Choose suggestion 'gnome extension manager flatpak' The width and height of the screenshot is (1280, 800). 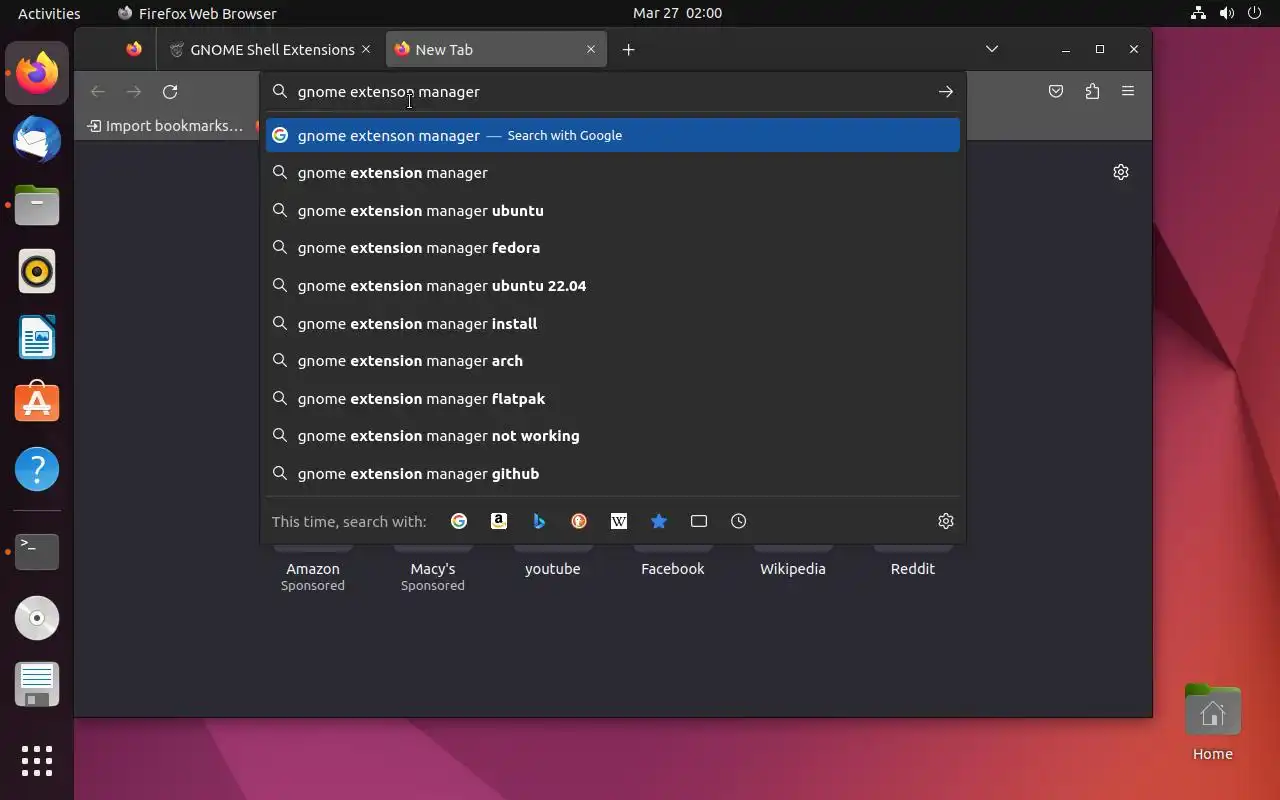[x=612, y=399]
